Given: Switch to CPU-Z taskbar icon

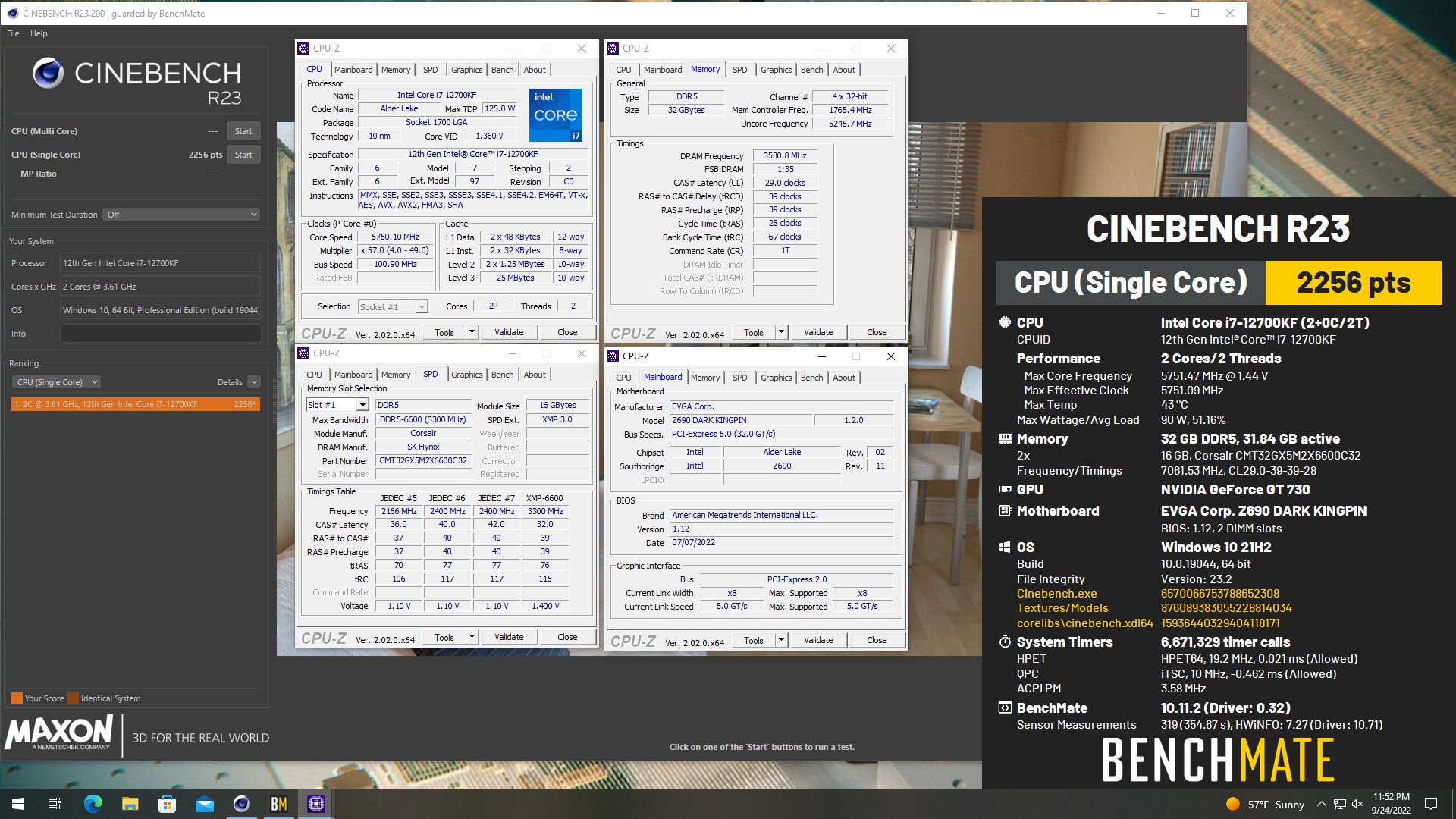Looking at the screenshot, I should click(316, 804).
